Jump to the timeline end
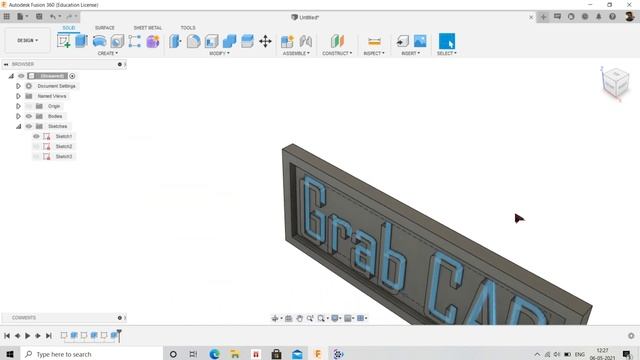 pyautogui.click(x=48, y=336)
